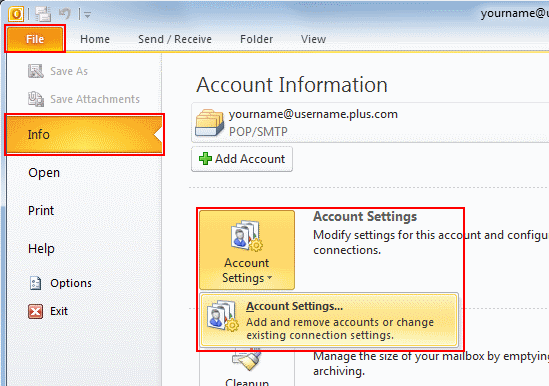Image resolution: width=549 pixels, height=386 pixels.
Task: Click the Options document icon
Action: [x=35, y=283]
